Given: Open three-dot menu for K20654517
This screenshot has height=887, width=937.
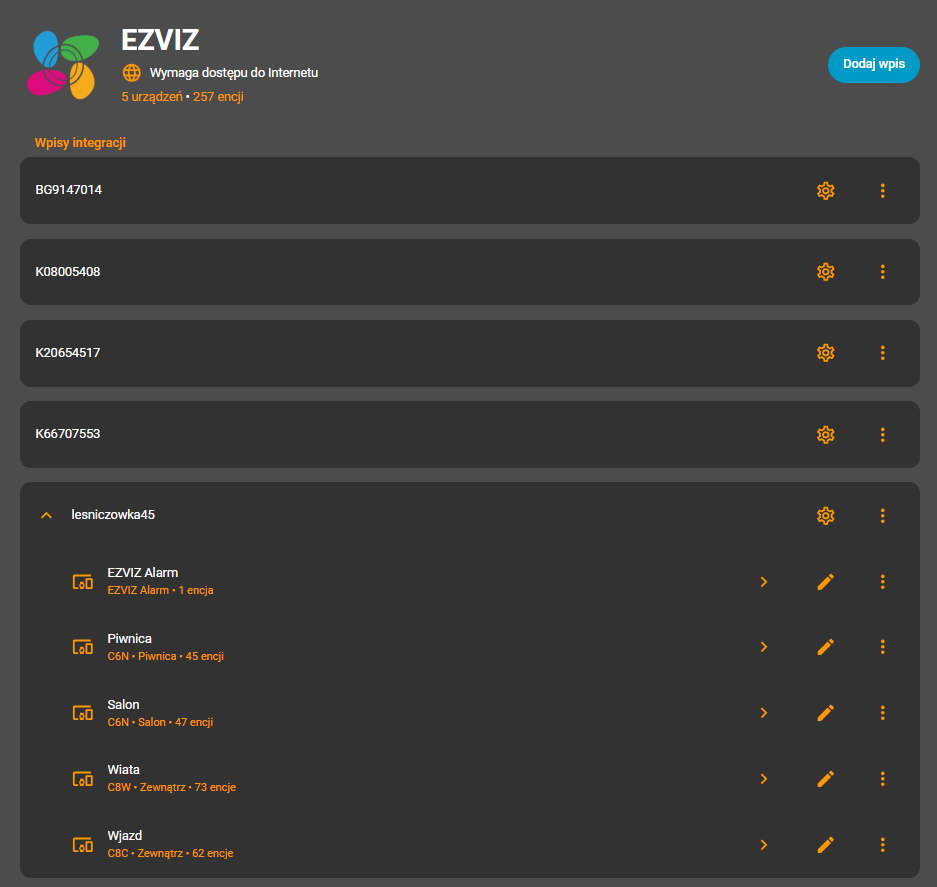Looking at the screenshot, I should (x=882, y=352).
